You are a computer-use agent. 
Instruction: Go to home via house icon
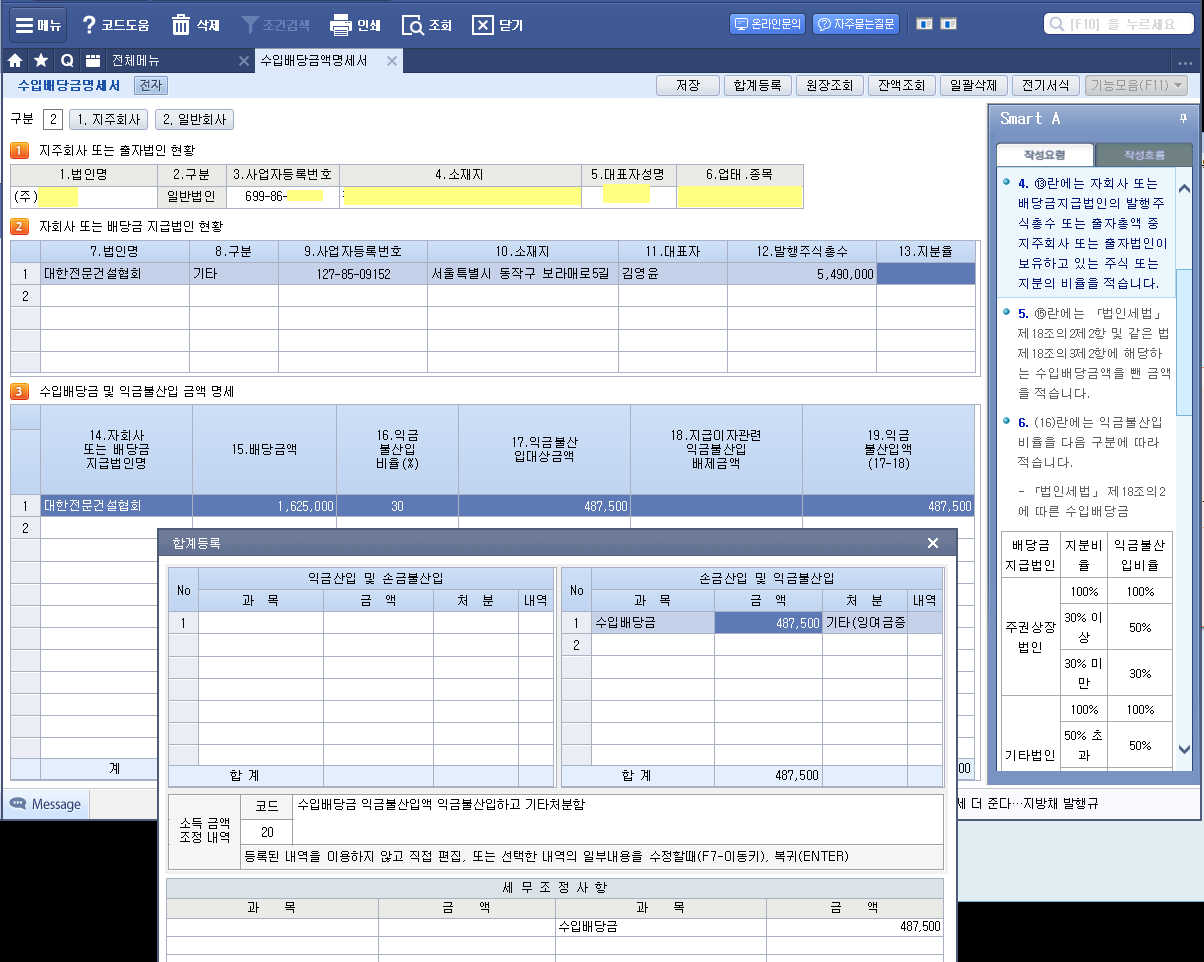click(x=15, y=61)
